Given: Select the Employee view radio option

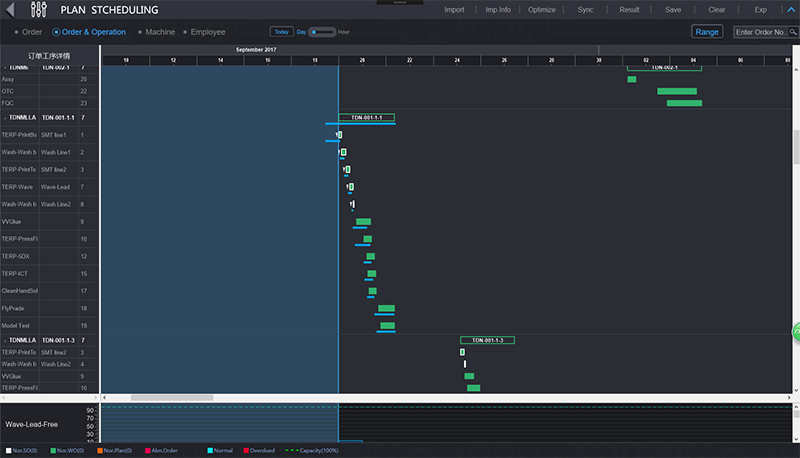Looking at the screenshot, I should [x=202, y=32].
